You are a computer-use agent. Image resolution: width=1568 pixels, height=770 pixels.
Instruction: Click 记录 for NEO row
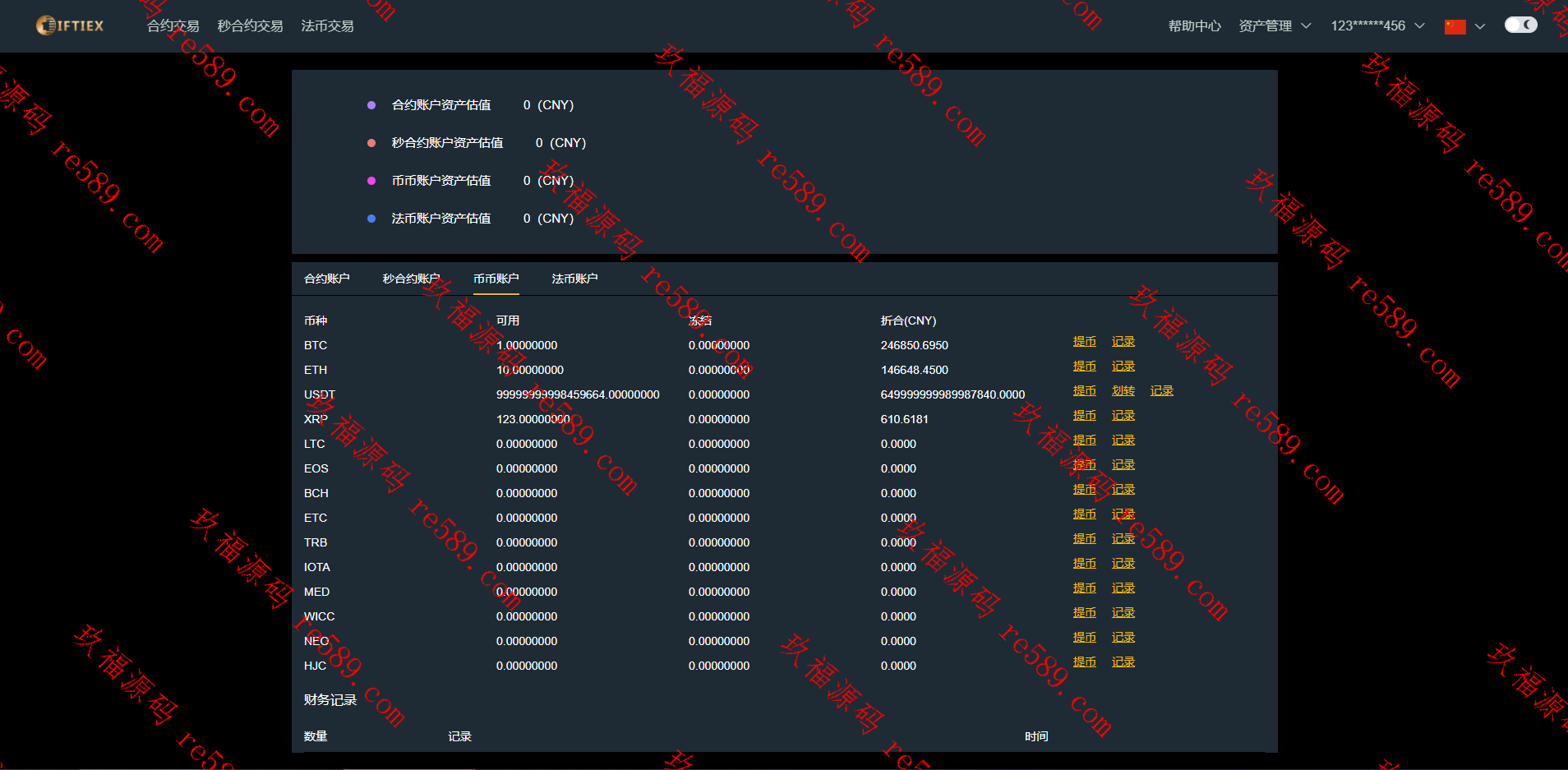1123,637
